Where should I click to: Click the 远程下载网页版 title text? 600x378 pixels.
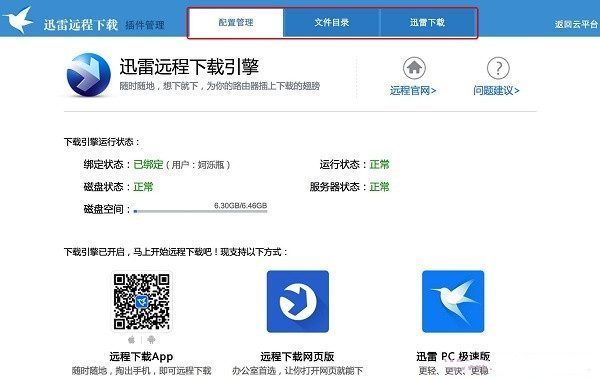[x=297, y=357]
